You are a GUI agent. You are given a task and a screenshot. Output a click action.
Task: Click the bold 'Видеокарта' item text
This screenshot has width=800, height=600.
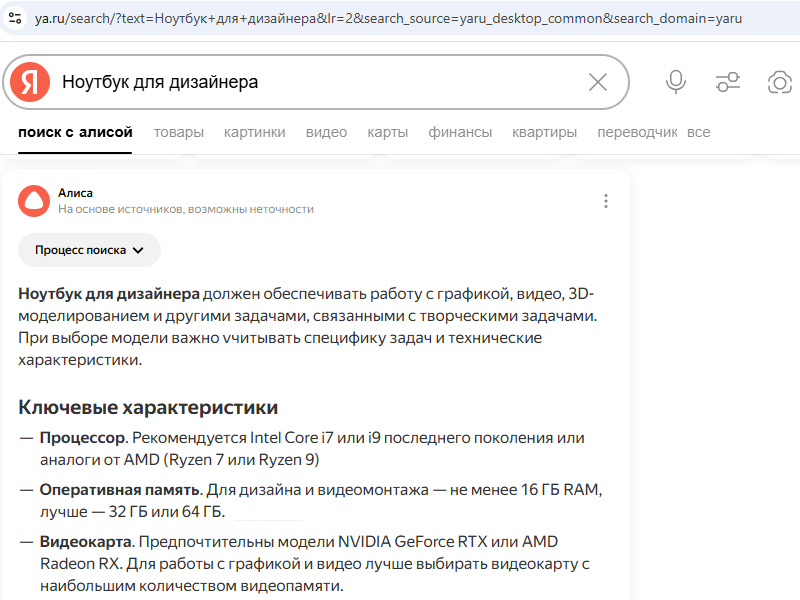(x=86, y=541)
